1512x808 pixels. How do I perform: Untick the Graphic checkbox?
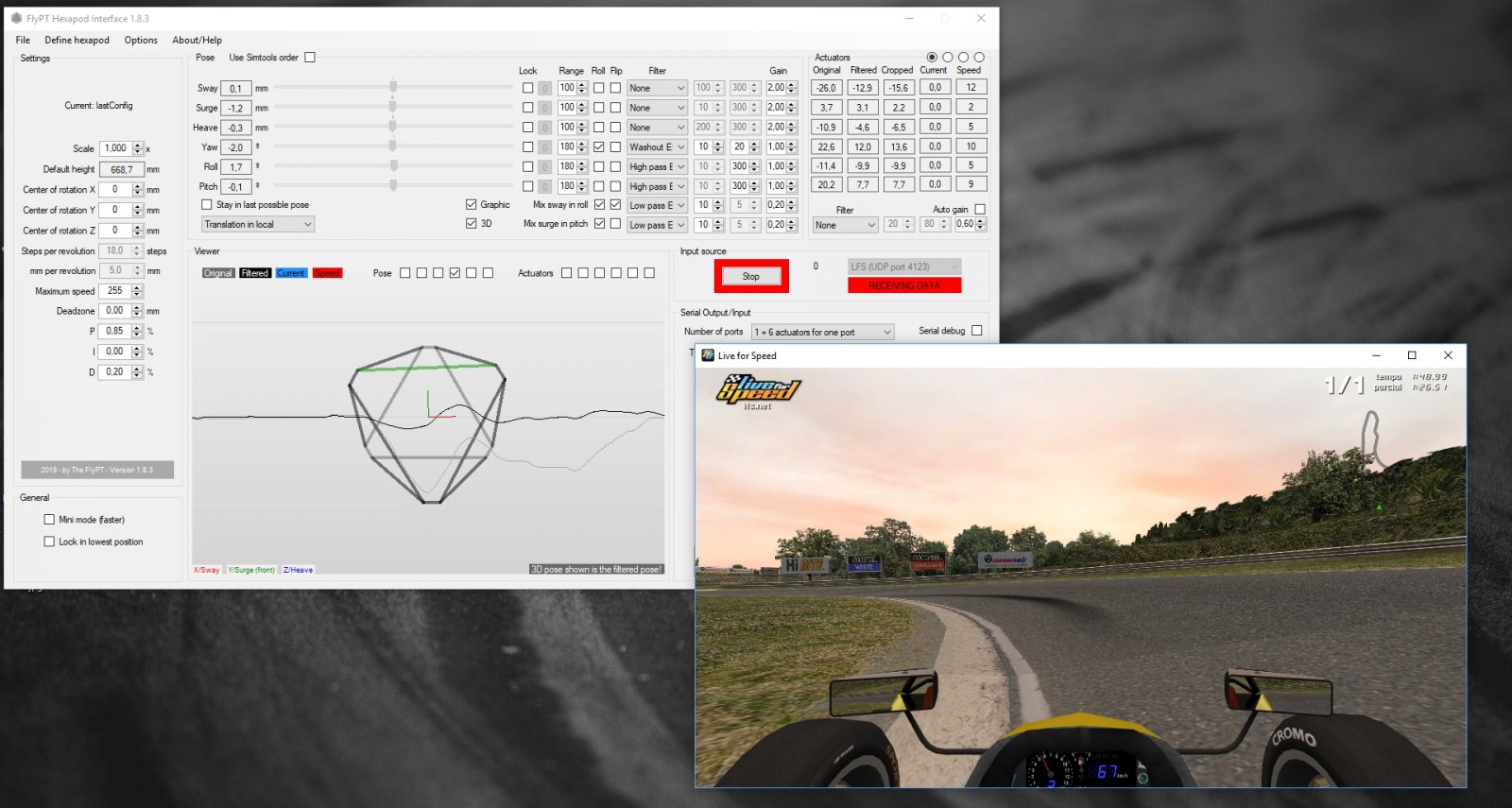pos(472,204)
